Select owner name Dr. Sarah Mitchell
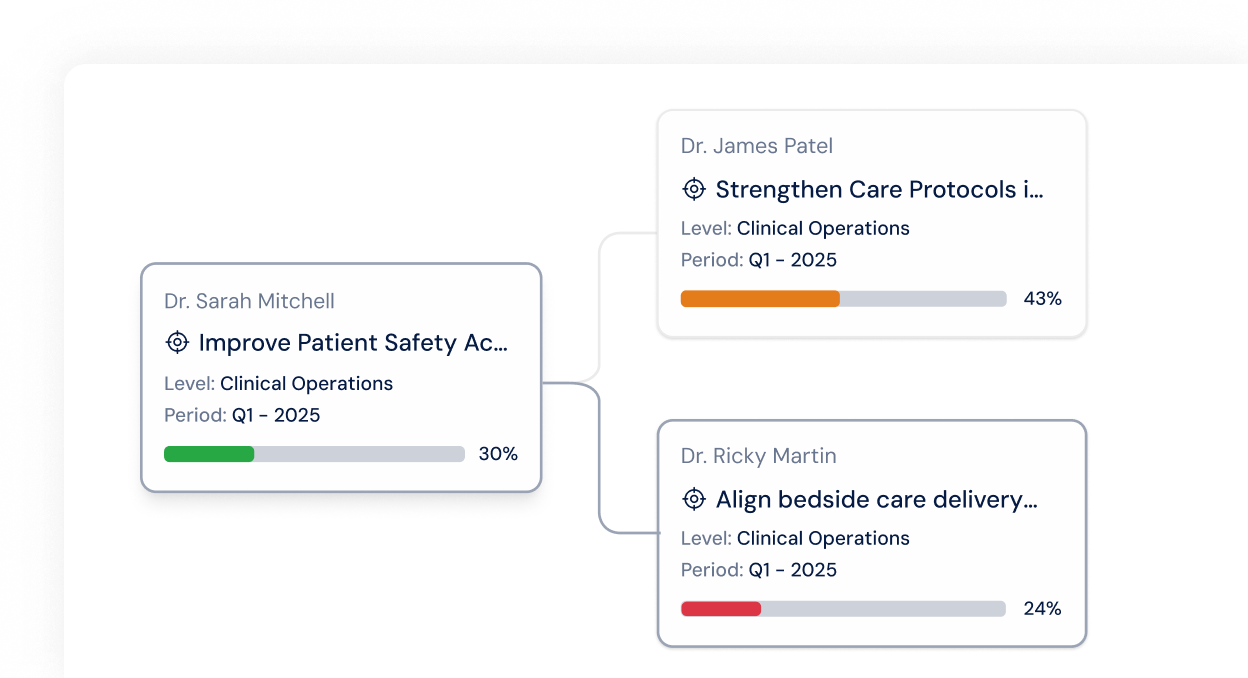Screen dimensions: 1248x678 [249, 301]
